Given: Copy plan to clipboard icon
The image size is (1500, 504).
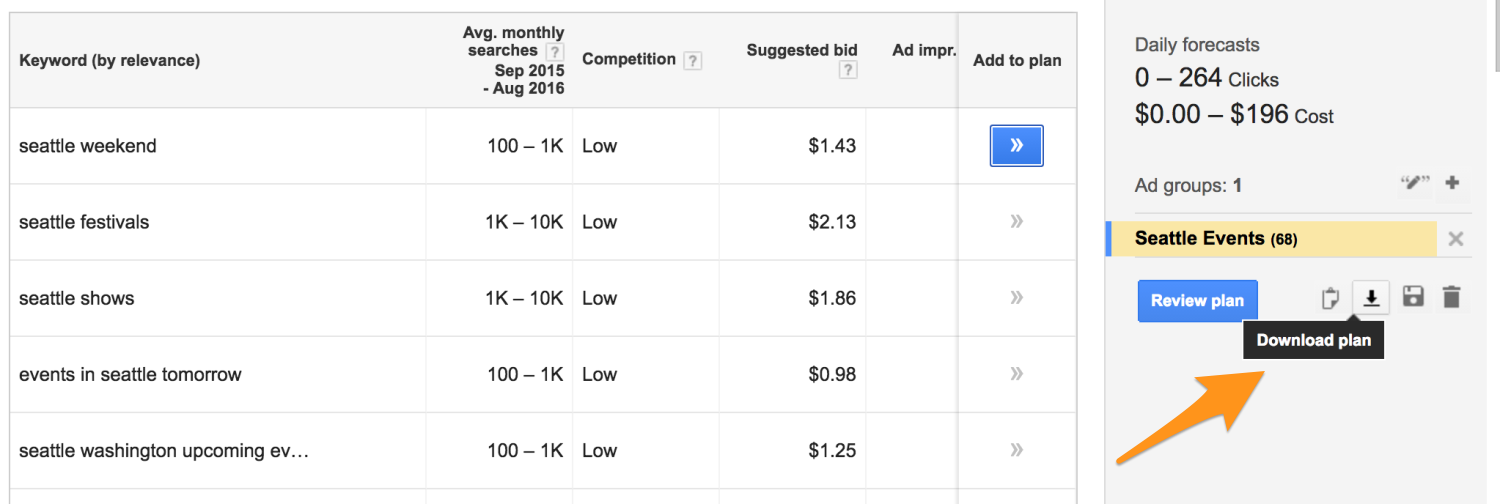Looking at the screenshot, I should pos(1330,298).
